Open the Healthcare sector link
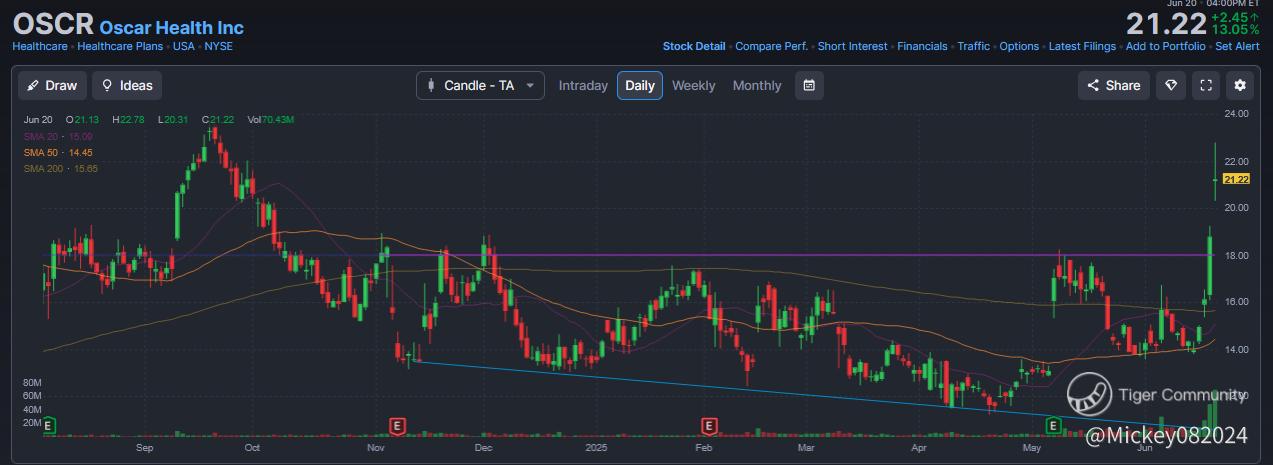The image size is (1273, 465). [x=40, y=46]
